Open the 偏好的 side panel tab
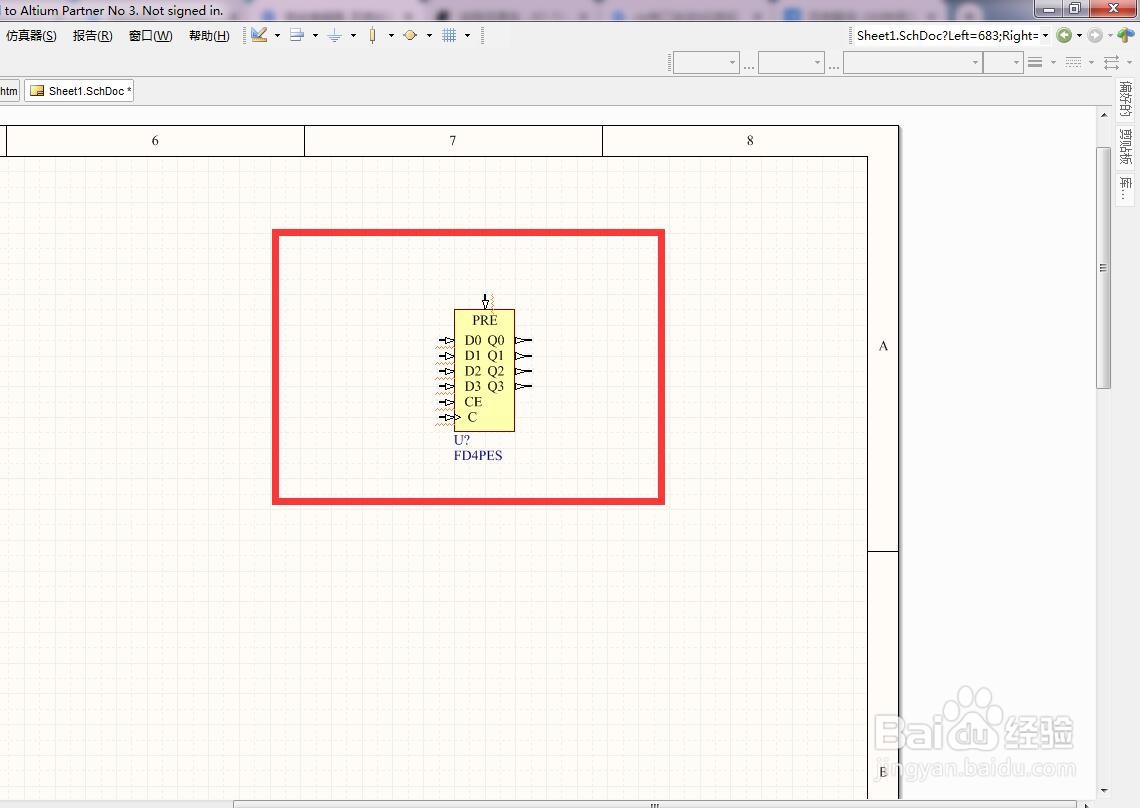The image size is (1140, 808). (x=1125, y=100)
